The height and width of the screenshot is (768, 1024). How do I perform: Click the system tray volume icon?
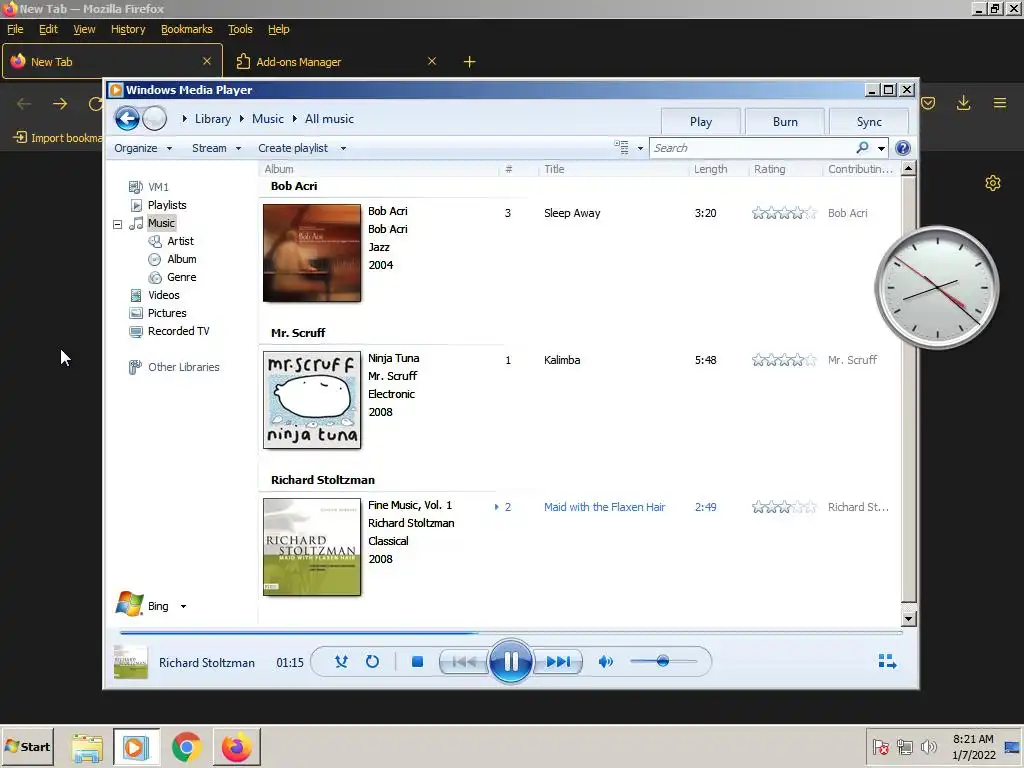928,746
